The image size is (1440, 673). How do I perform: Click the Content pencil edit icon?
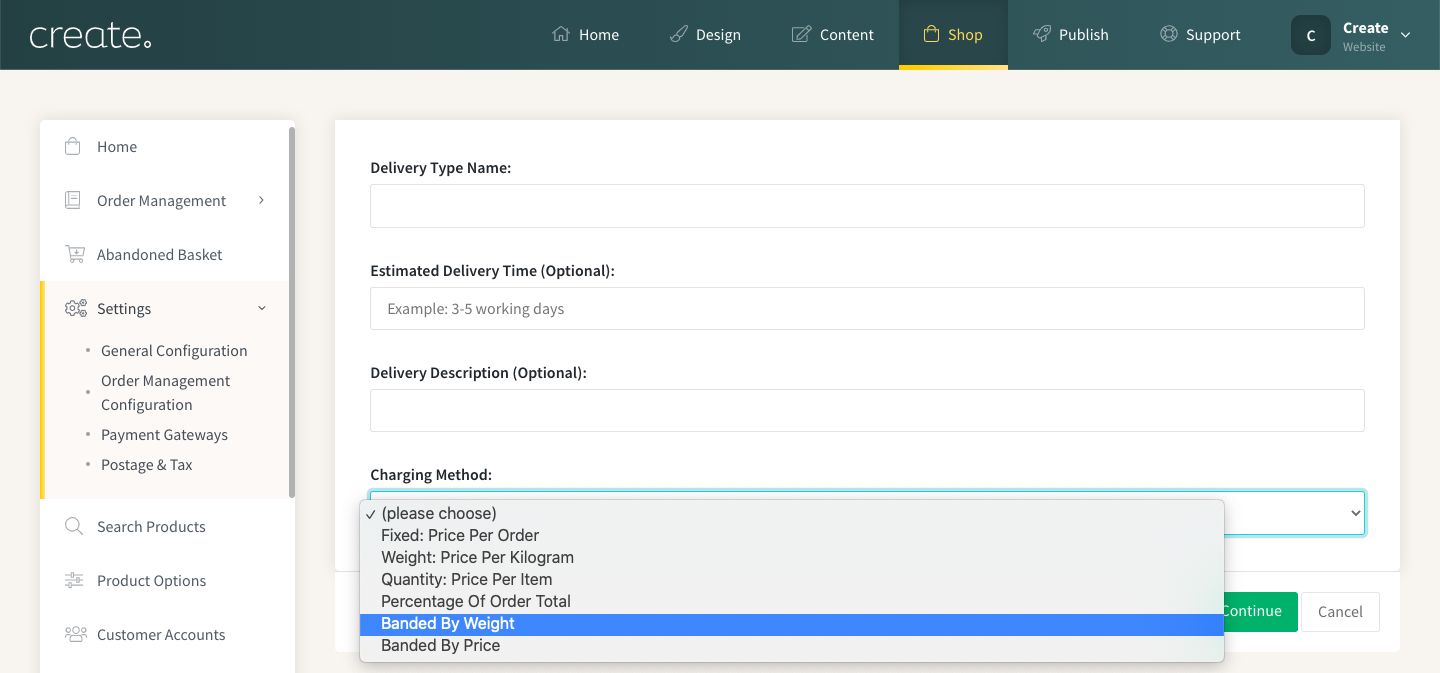tap(801, 34)
